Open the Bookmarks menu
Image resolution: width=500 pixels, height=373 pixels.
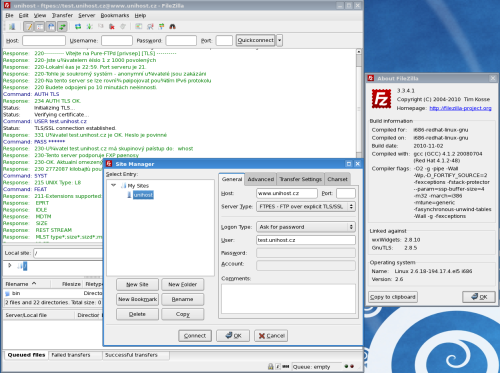coord(115,15)
